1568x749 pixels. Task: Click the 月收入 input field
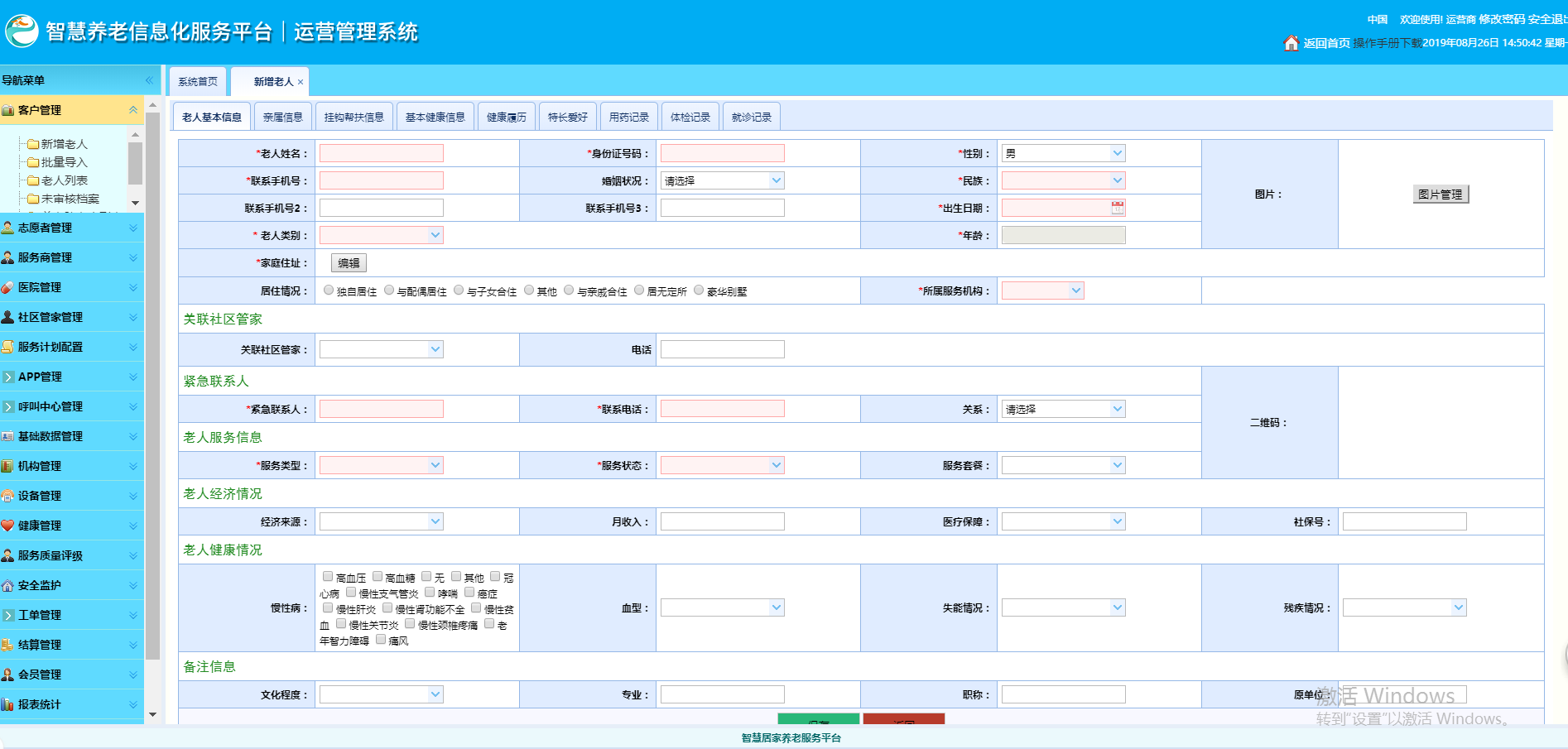click(x=723, y=521)
